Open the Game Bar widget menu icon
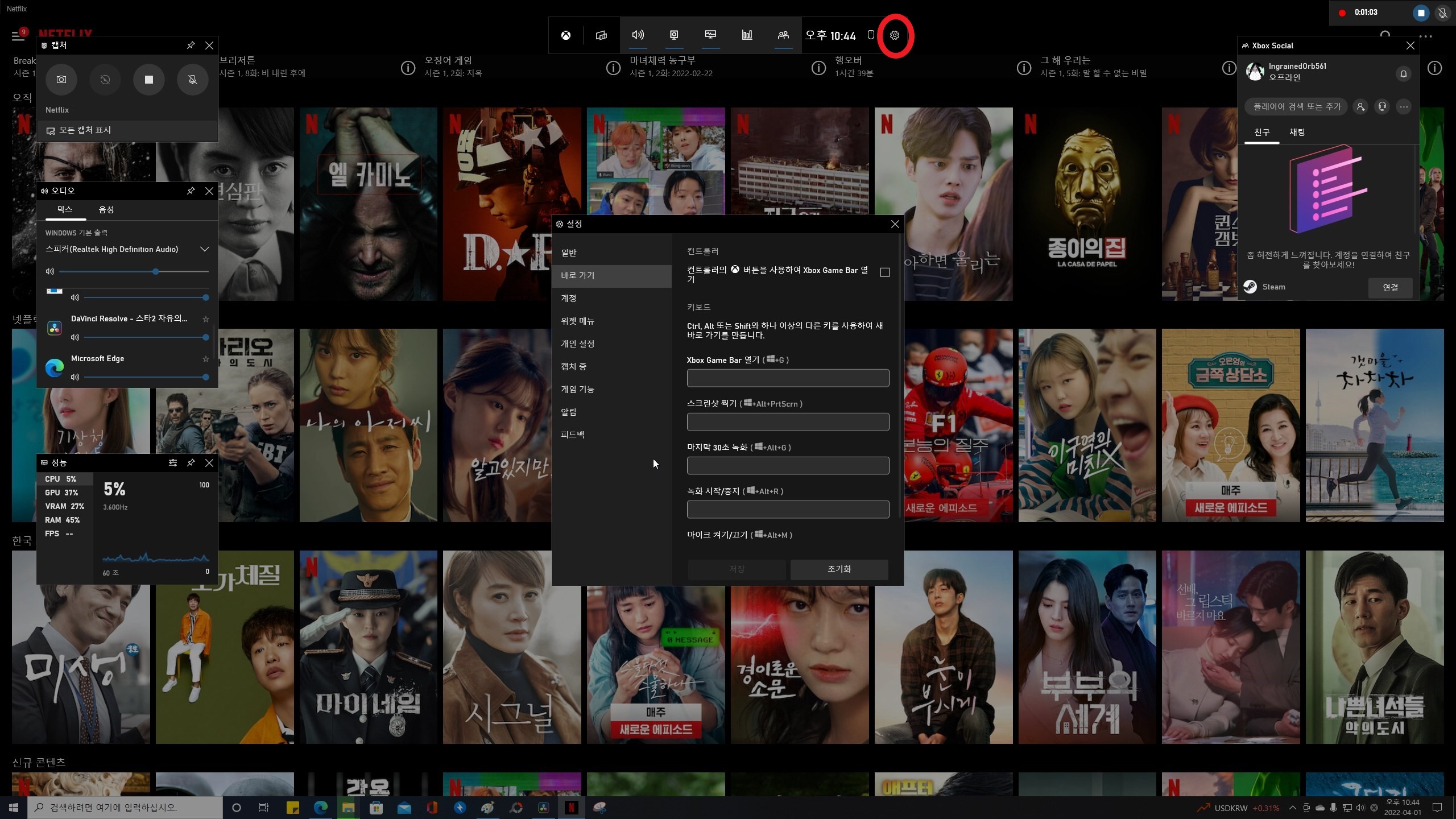This screenshot has width=1456, height=819. [x=601, y=35]
